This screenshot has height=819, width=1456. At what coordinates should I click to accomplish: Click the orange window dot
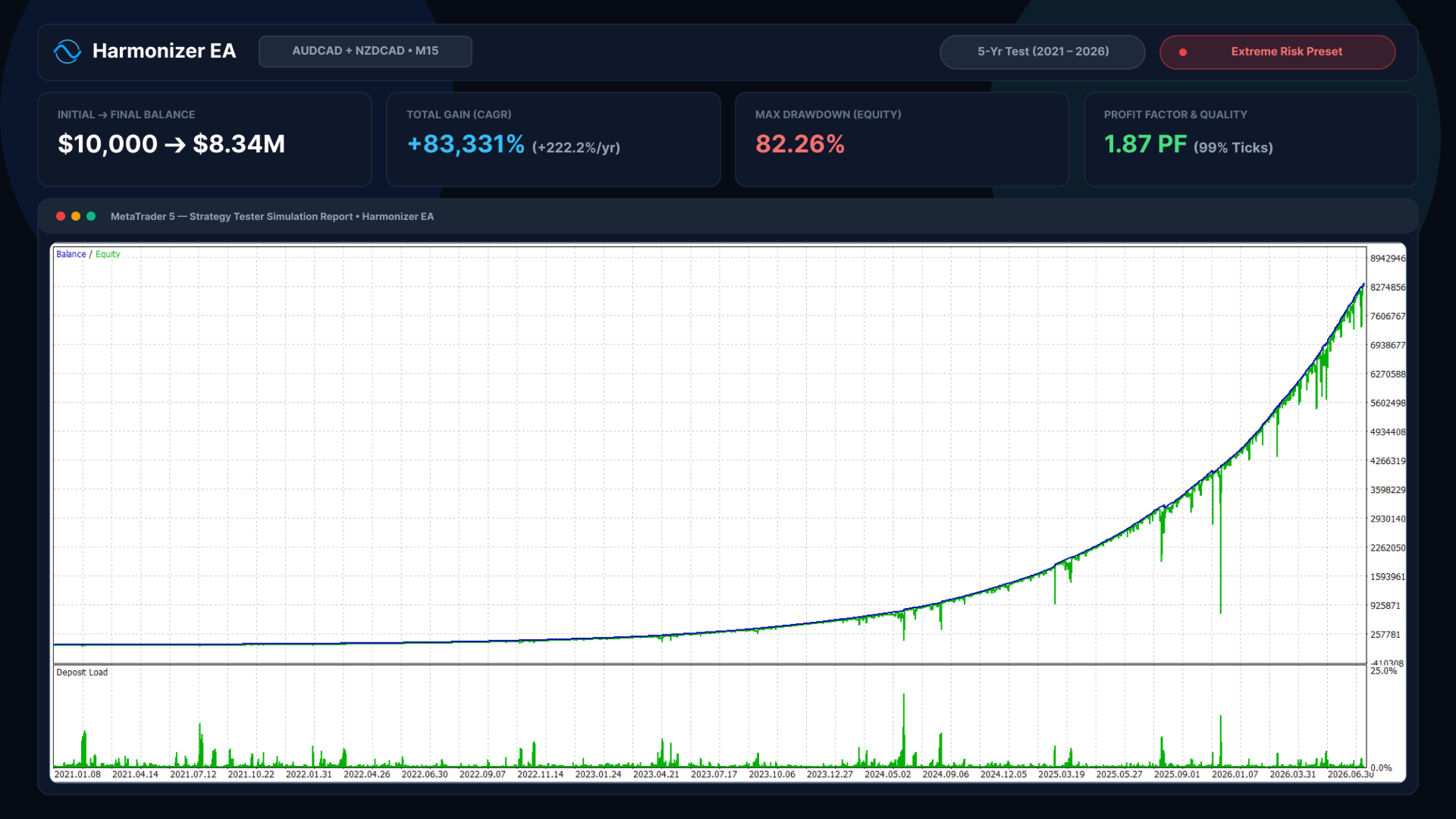click(76, 216)
